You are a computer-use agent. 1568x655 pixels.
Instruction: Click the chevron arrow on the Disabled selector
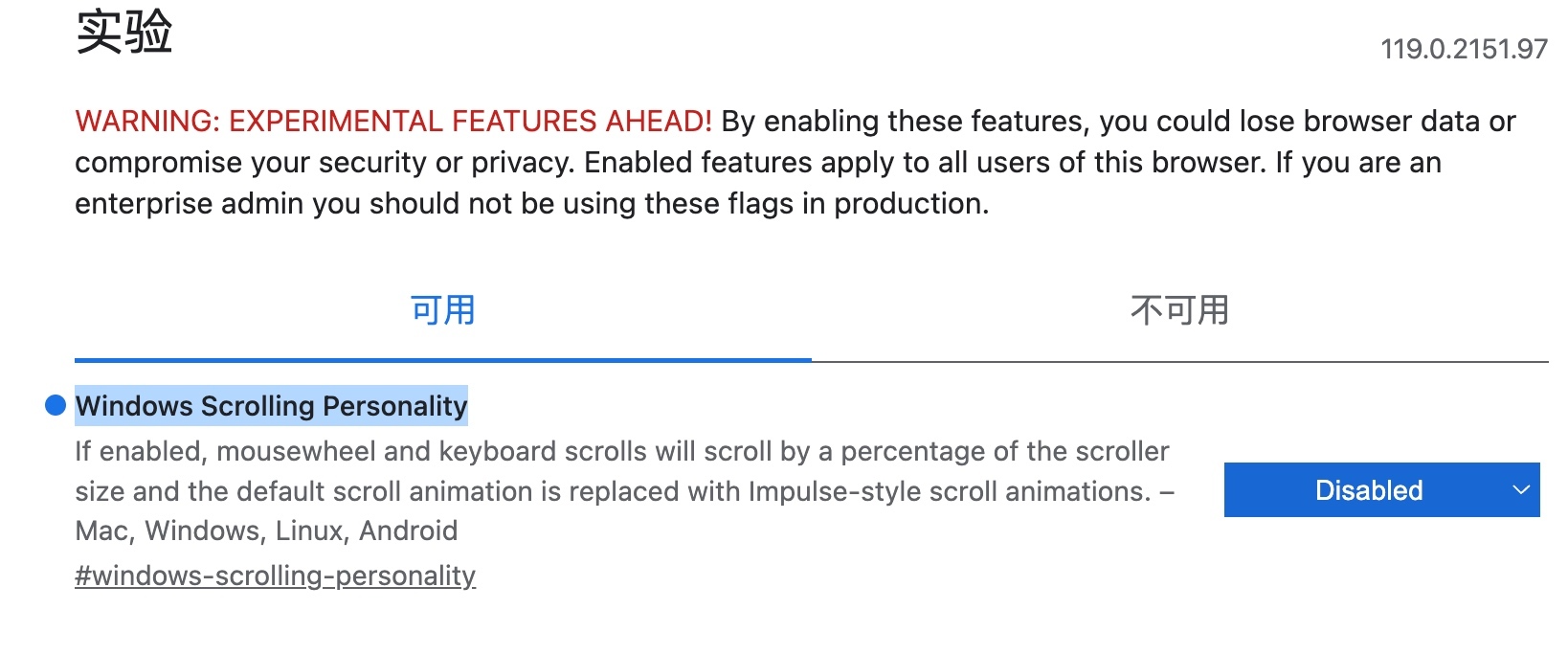[1520, 490]
